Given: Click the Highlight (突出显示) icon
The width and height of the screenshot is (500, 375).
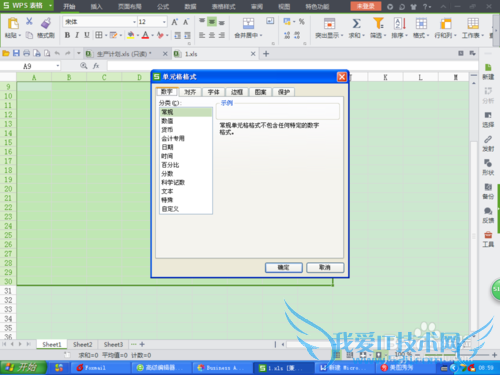Looking at the screenshot, I should [x=329, y=24].
